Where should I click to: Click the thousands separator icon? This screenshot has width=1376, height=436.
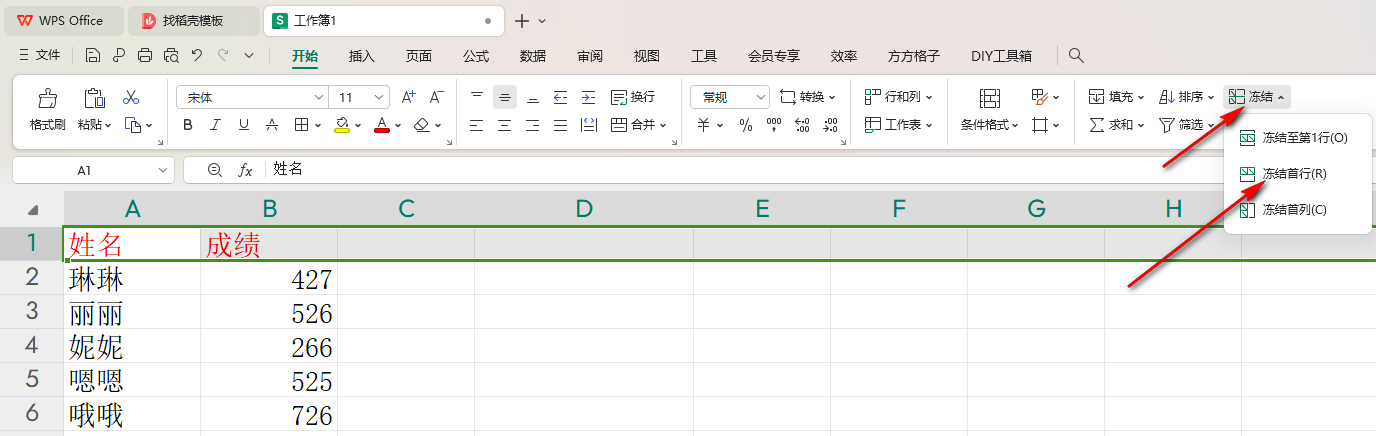773,125
